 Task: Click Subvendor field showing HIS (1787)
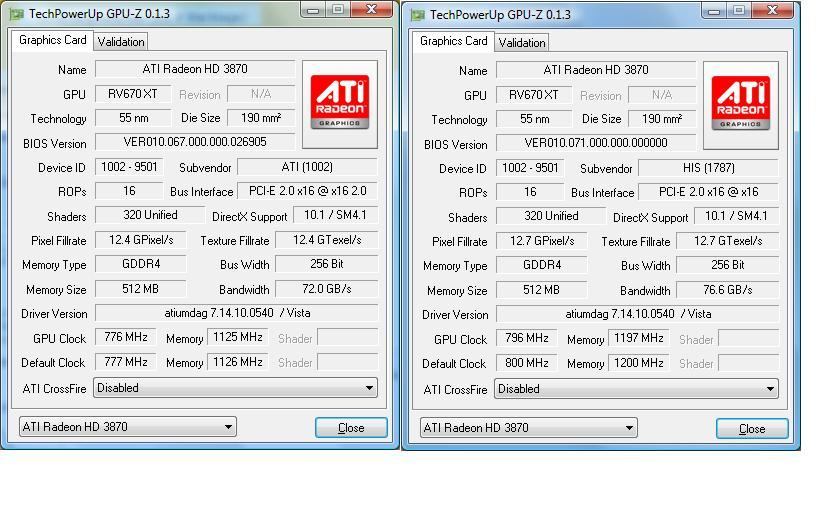pyautogui.click(x=708, y=168)
